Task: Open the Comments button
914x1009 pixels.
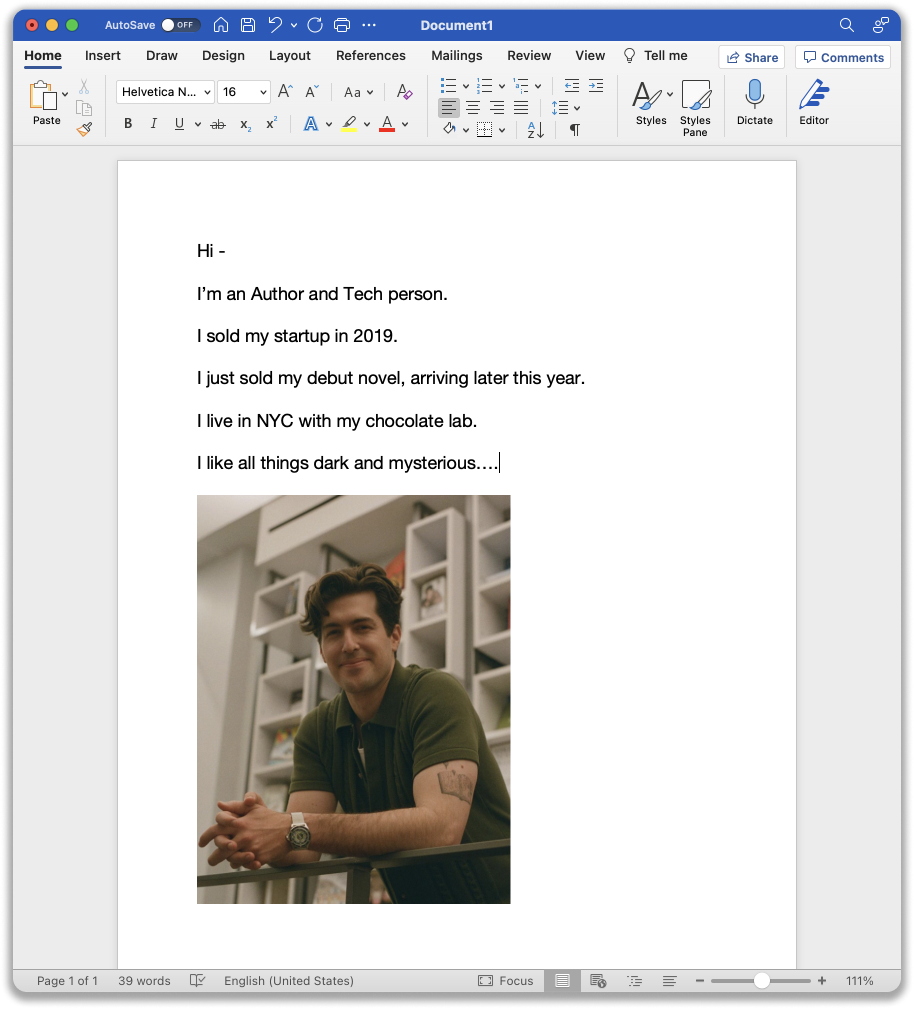Action: 843,57
